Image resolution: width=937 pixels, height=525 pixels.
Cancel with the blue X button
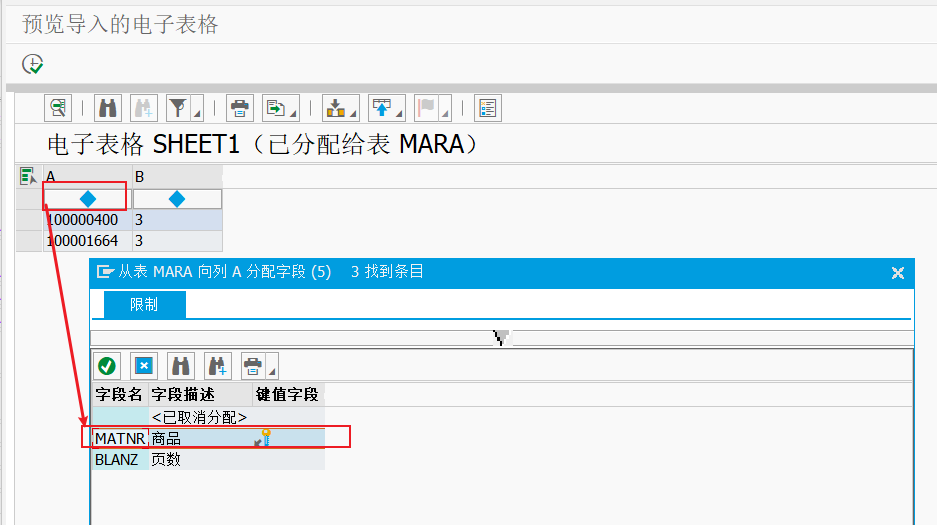pos(144,366)
